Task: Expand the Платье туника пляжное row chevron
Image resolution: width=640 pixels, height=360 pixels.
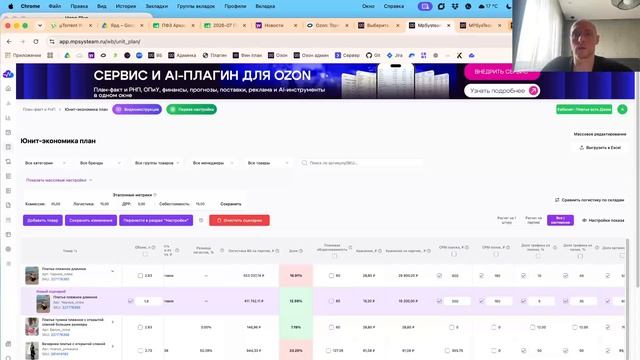Action: coord(113,322)
